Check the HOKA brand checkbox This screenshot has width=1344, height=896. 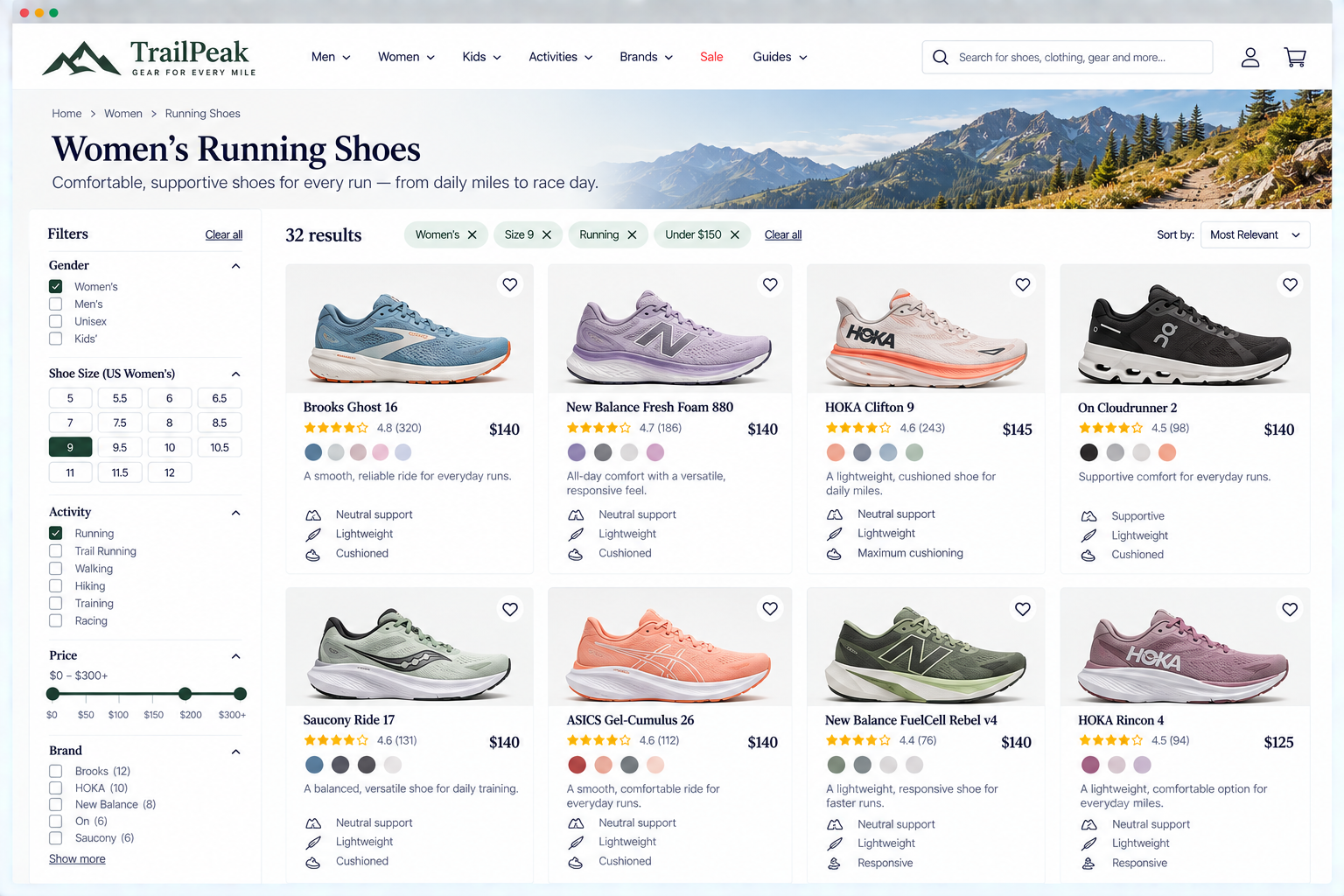[56, 787]
